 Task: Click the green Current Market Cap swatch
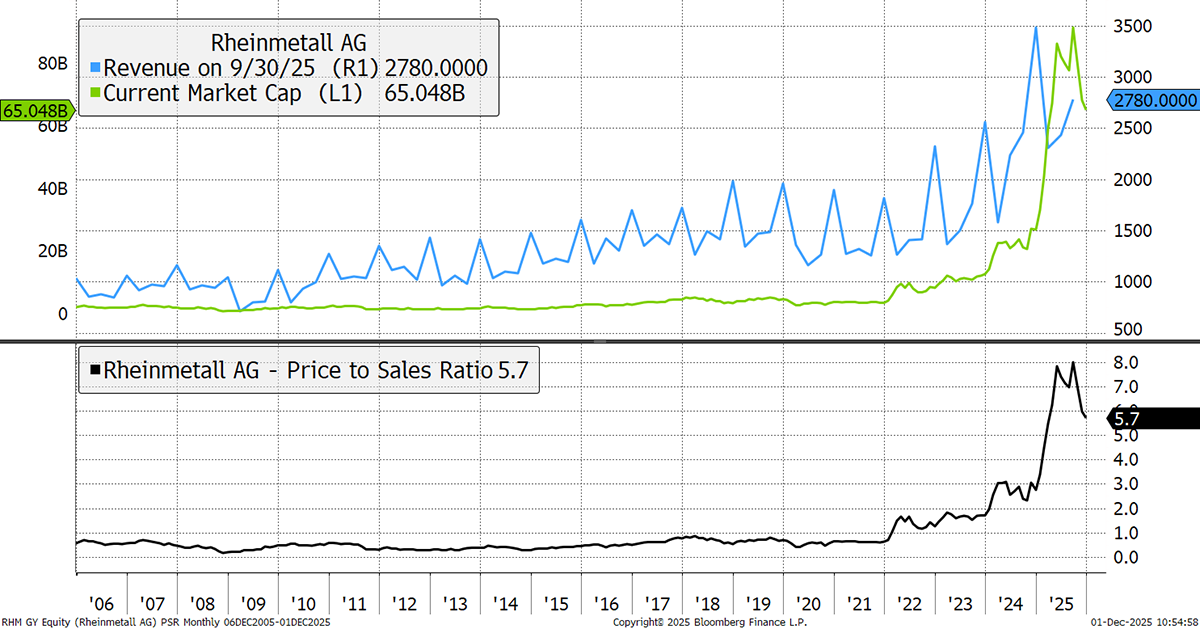coord(95,92)
